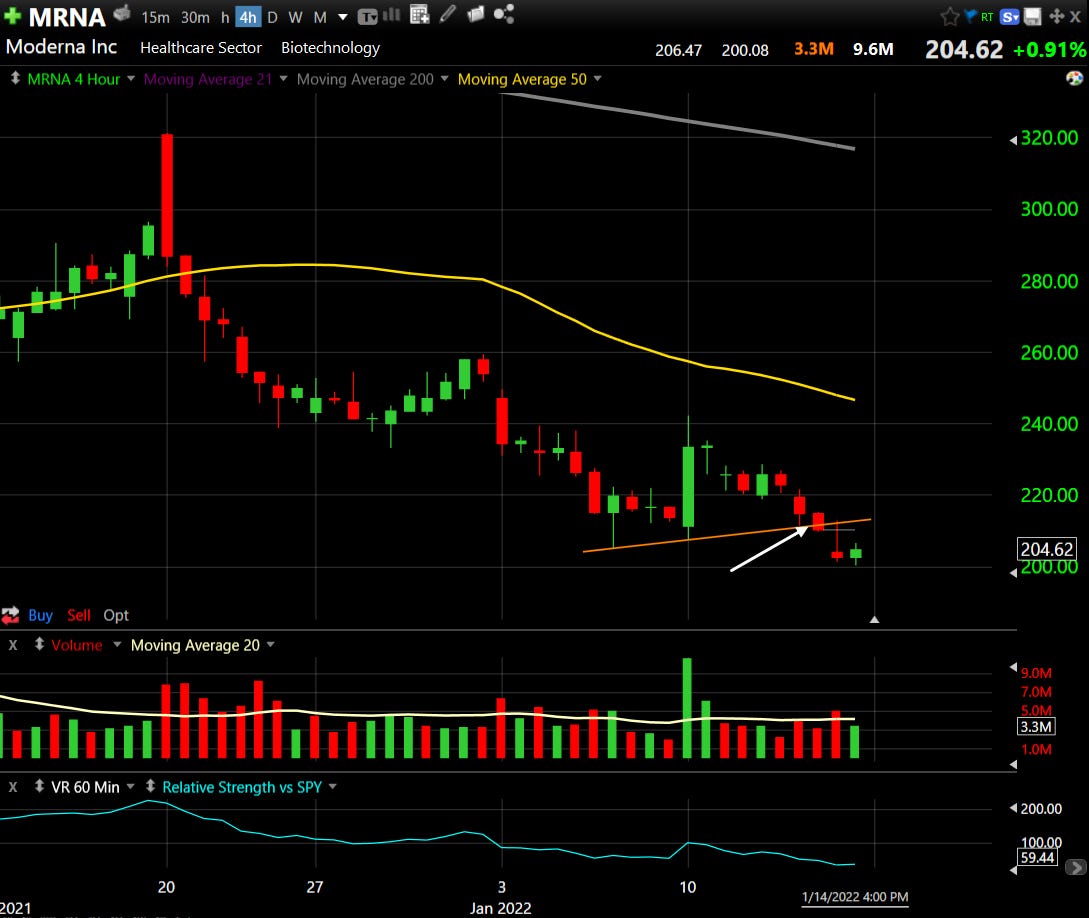Click the S sort-by button icon
This screenshot has height=918, width=1089.
[x=1009, y=17]
